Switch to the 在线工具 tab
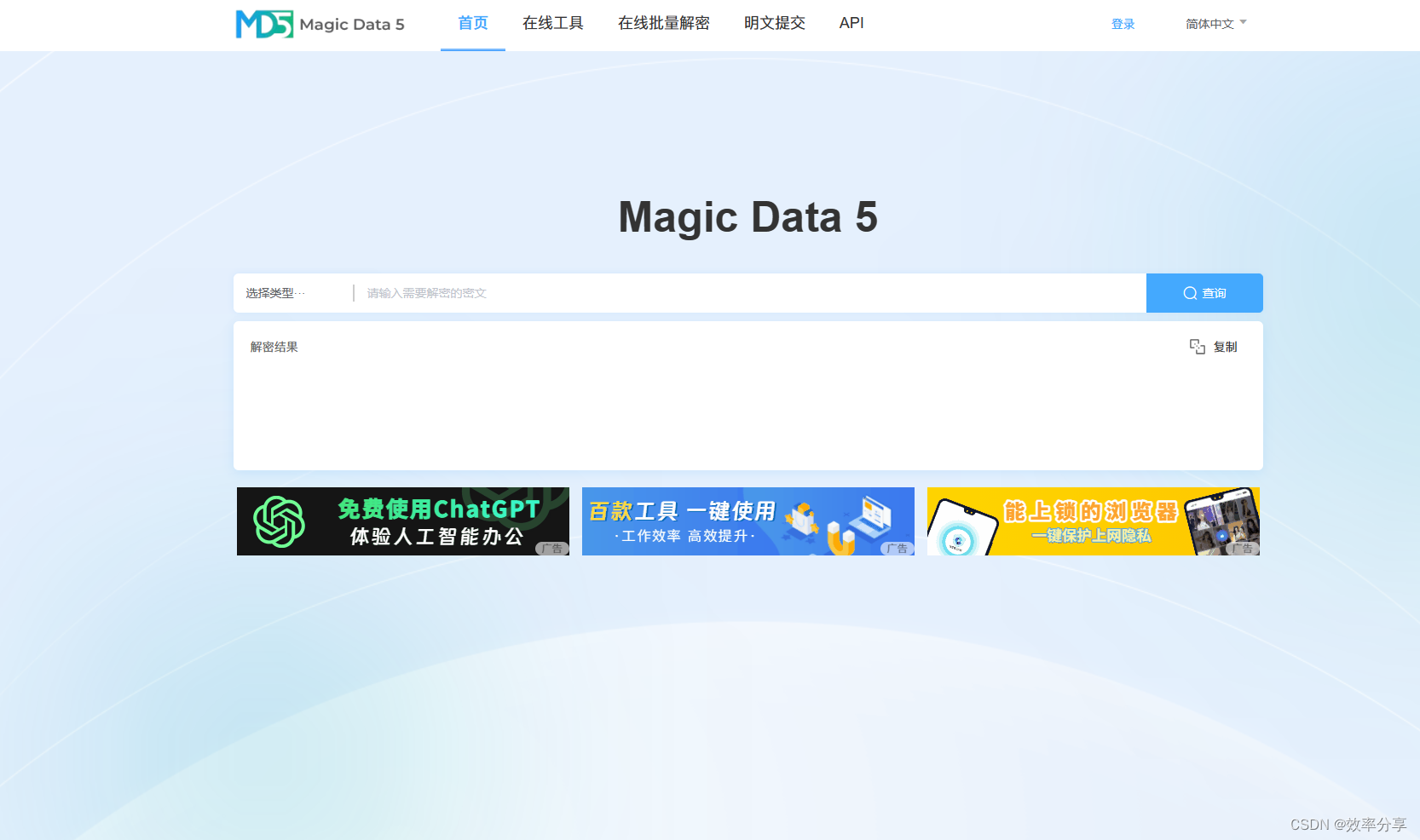The height and width of the screenshot is (840, 1420). coord(552,23)
